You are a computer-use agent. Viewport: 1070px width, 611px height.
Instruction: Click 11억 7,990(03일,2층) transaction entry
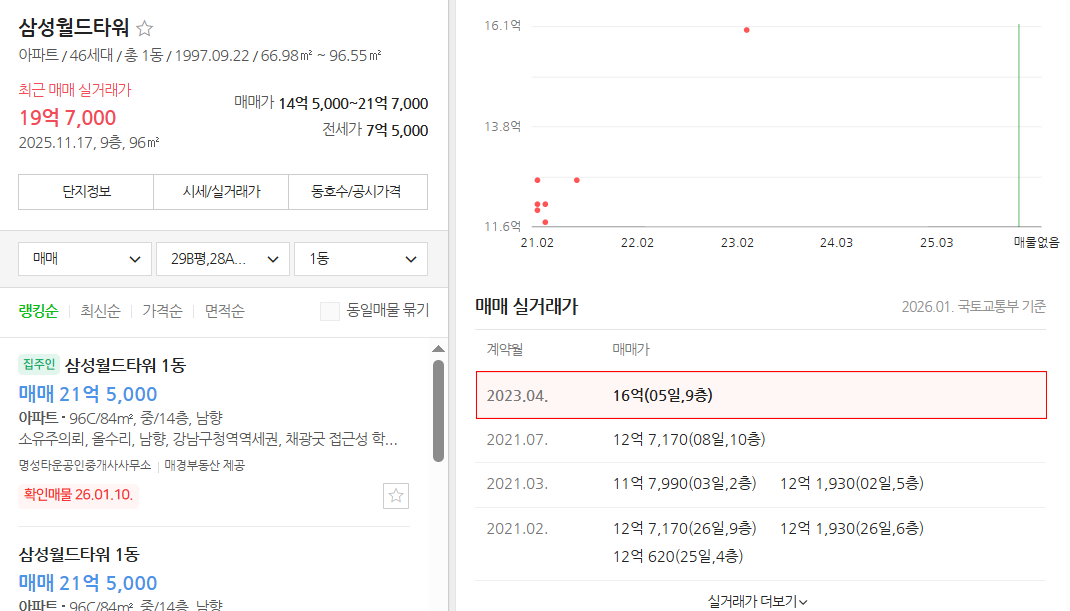[x=684, y=483]
